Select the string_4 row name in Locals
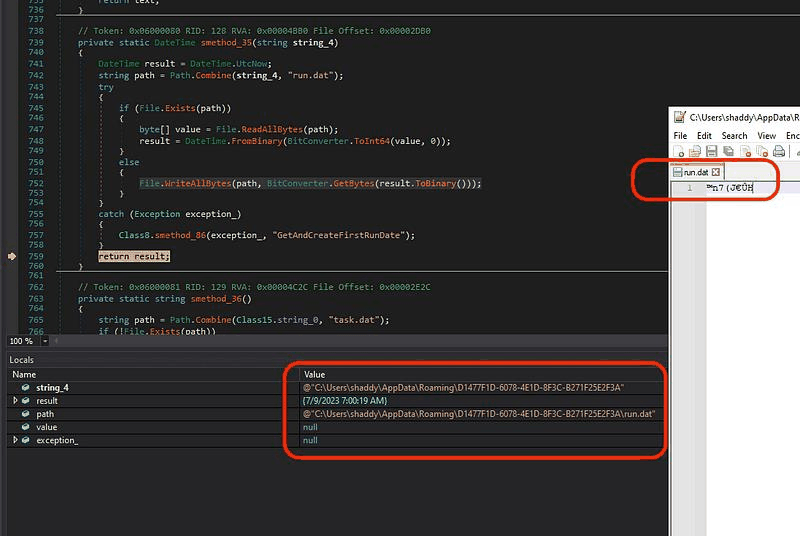800x536 pixels. (52, 388)
